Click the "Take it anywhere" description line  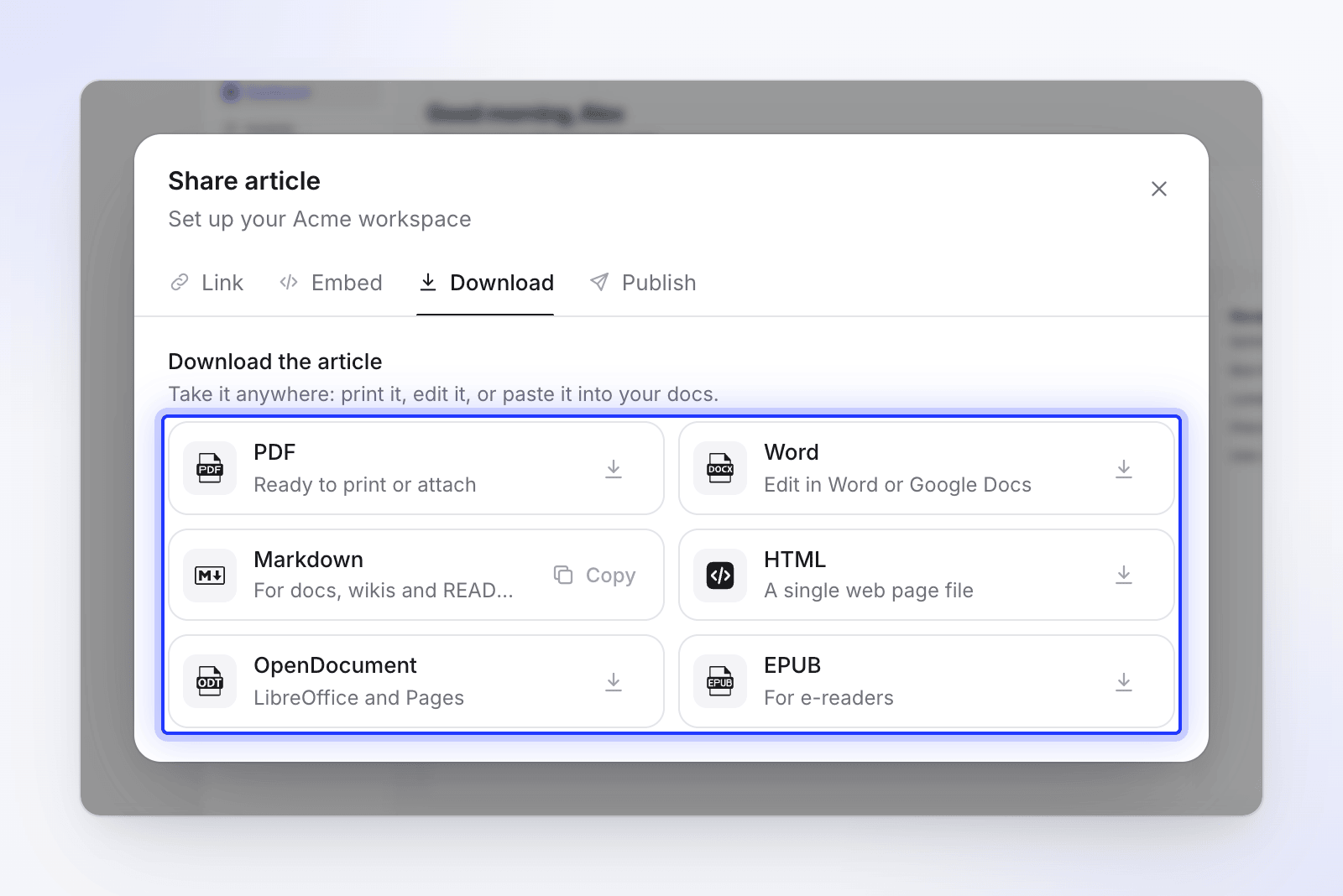[443, 394]
